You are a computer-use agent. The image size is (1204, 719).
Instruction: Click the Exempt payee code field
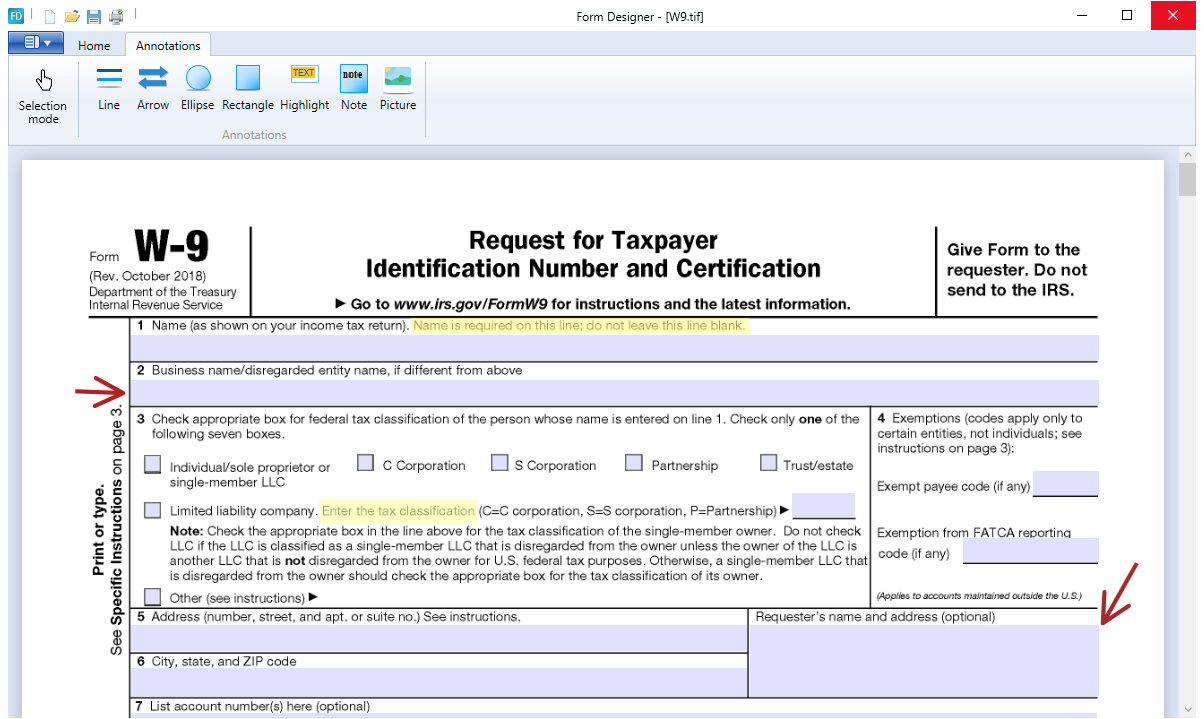point(1065,484)
